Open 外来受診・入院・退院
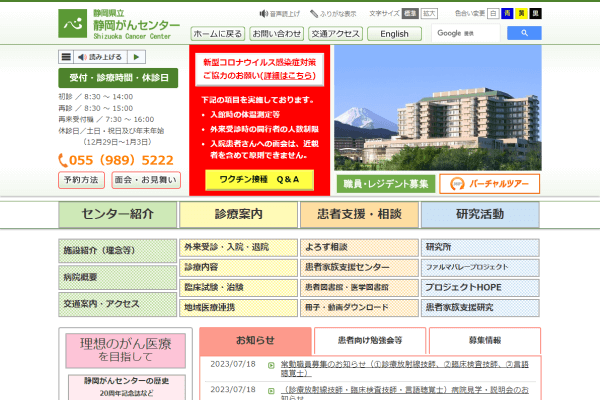The height and width of the screenshot is (400, 600). pos(238,248)
